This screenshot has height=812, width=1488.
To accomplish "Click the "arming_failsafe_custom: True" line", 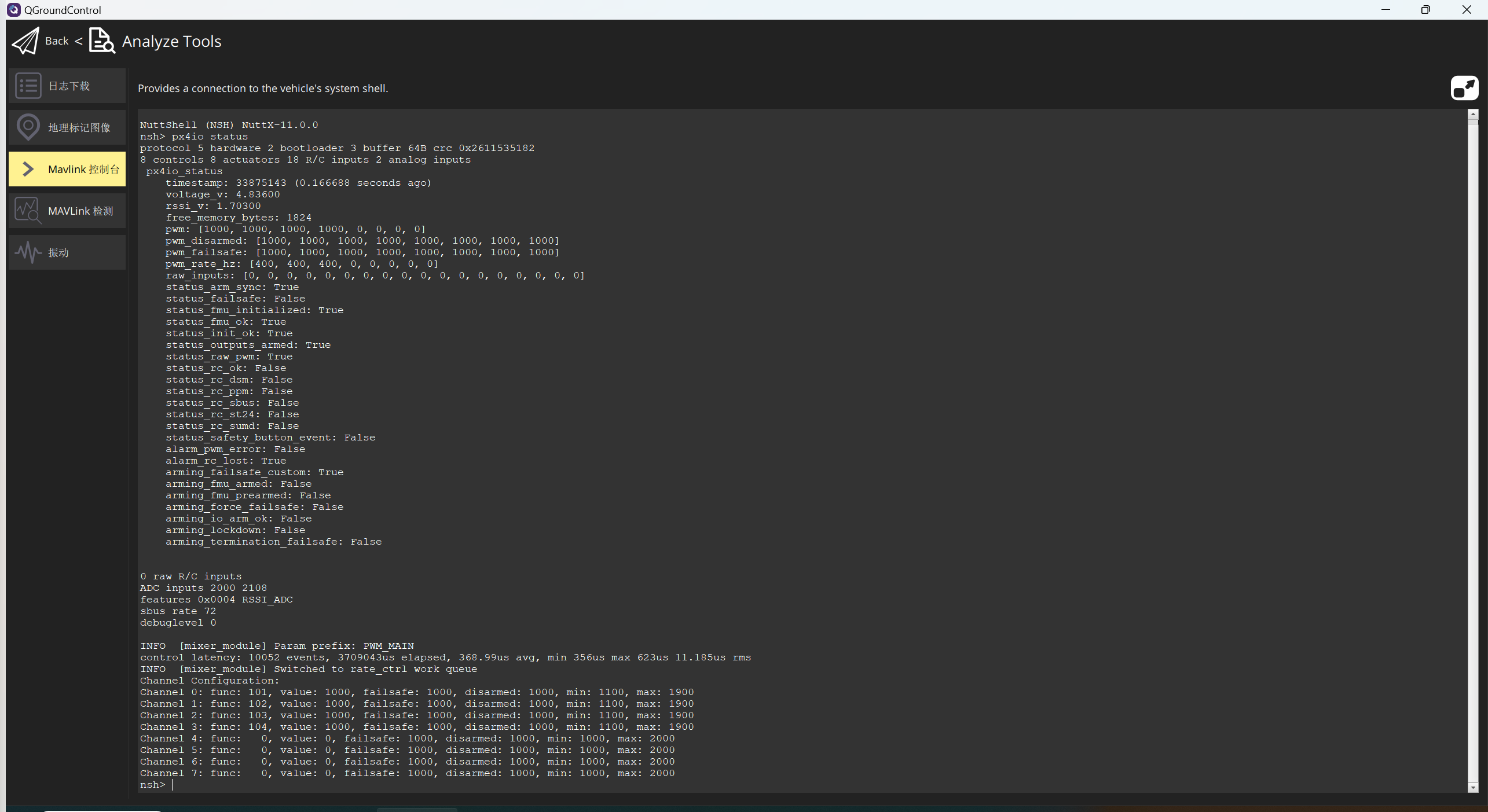I will coord(255,472).
